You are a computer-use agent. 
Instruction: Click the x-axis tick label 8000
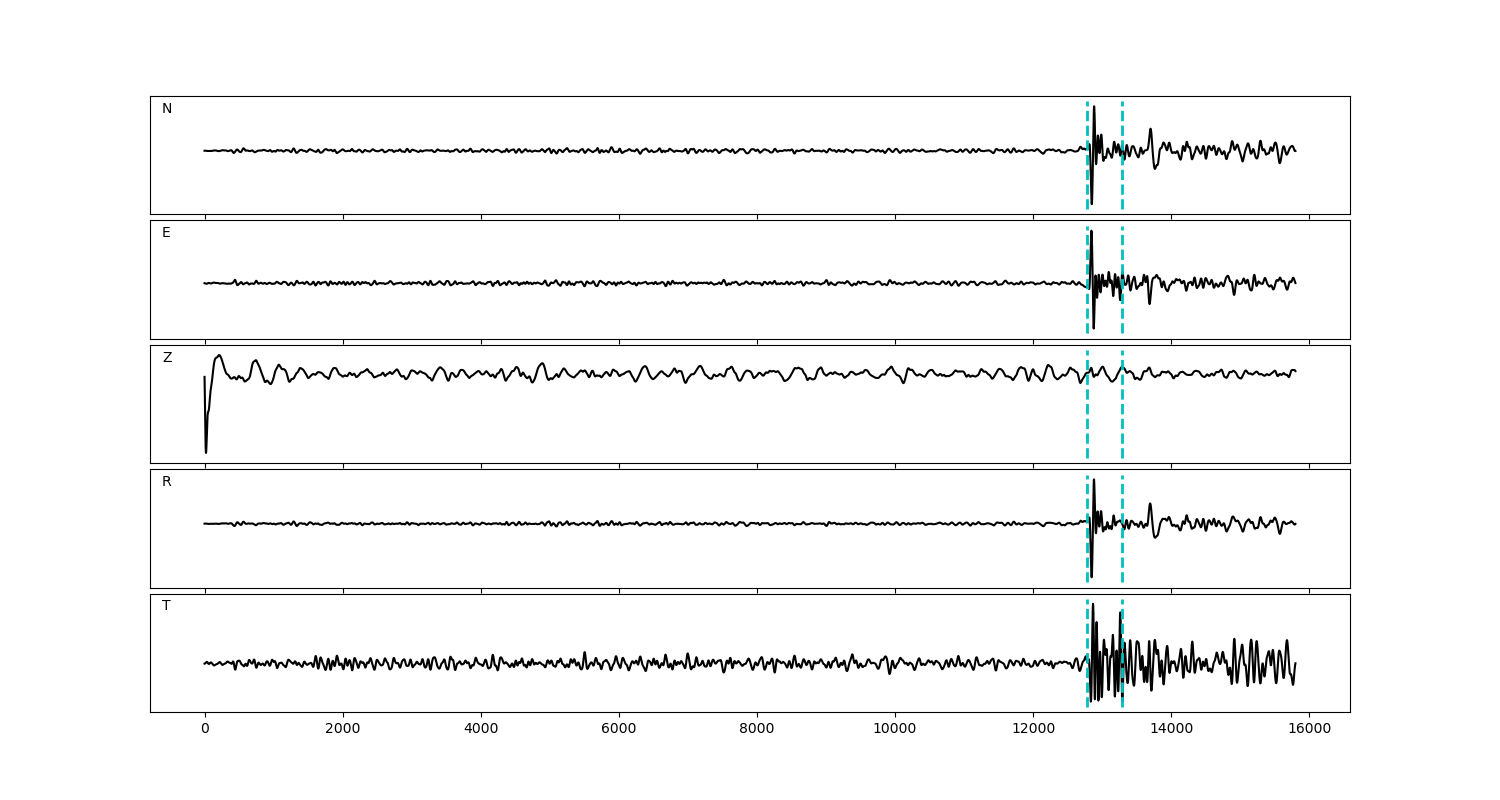757,730
